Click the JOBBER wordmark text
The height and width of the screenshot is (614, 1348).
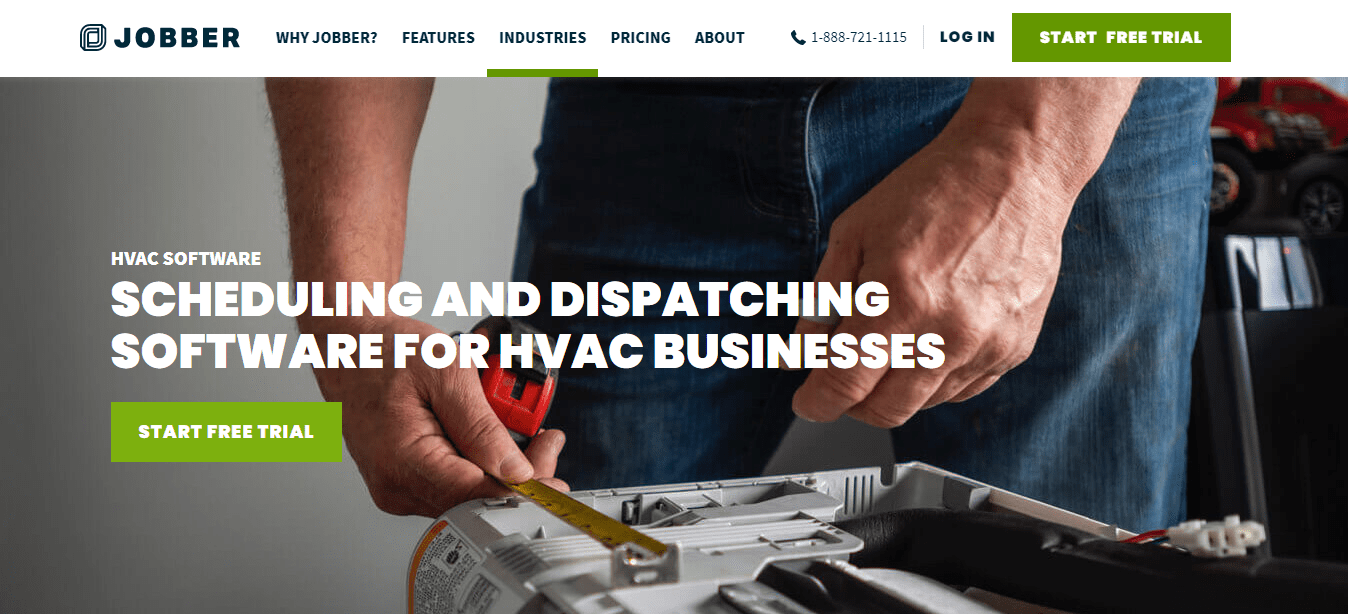tap(177, 38)
